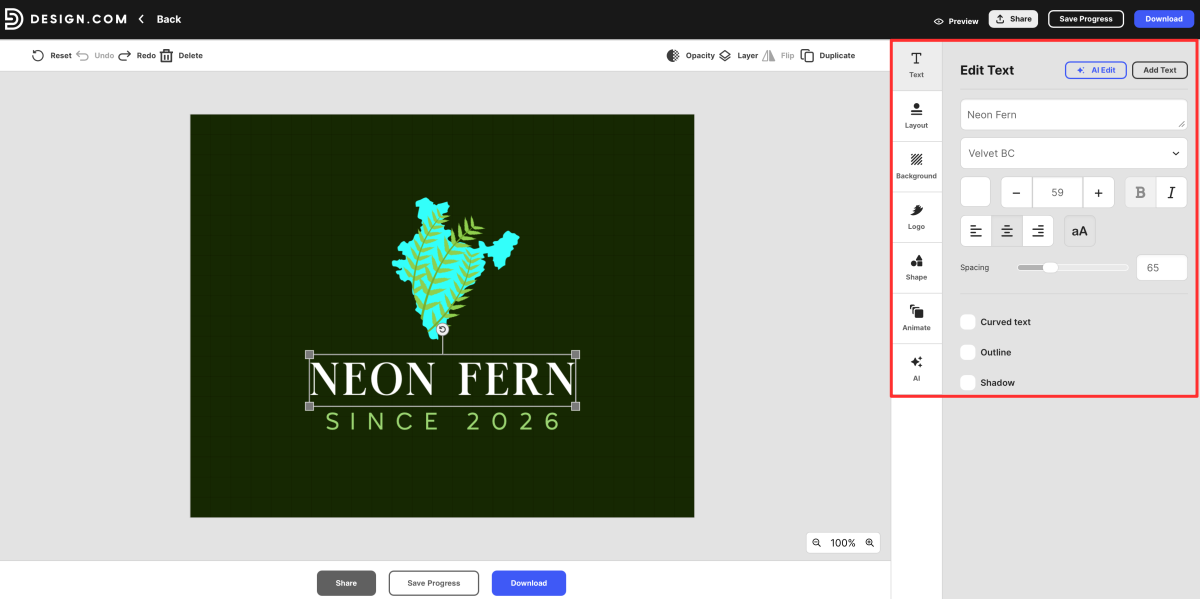Expand the Velvet BC font dropdown
The width and height of the screenshot is (1200, 599).
pos(1073,153)
